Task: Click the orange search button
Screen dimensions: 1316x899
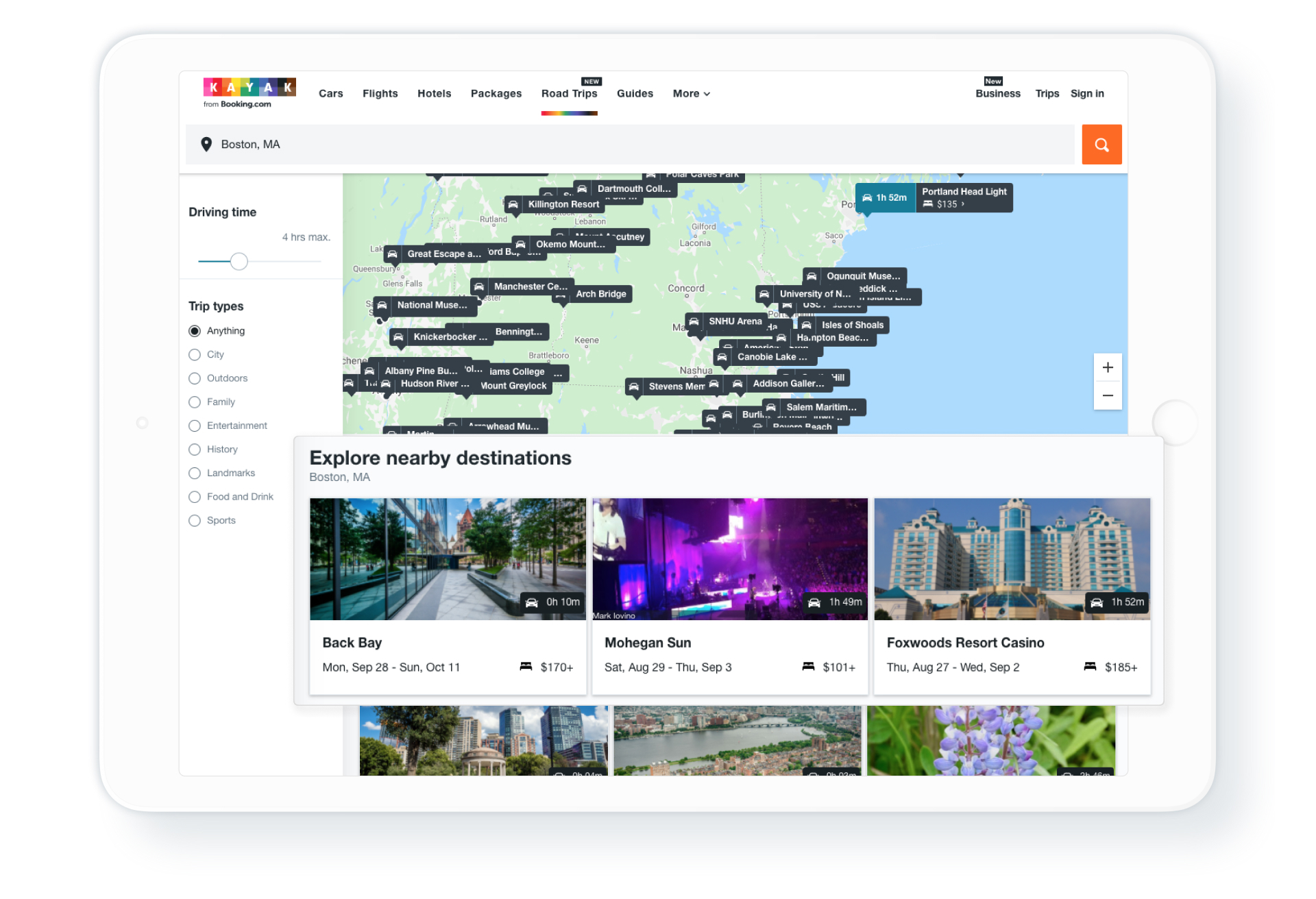Action: [1101, 145]
